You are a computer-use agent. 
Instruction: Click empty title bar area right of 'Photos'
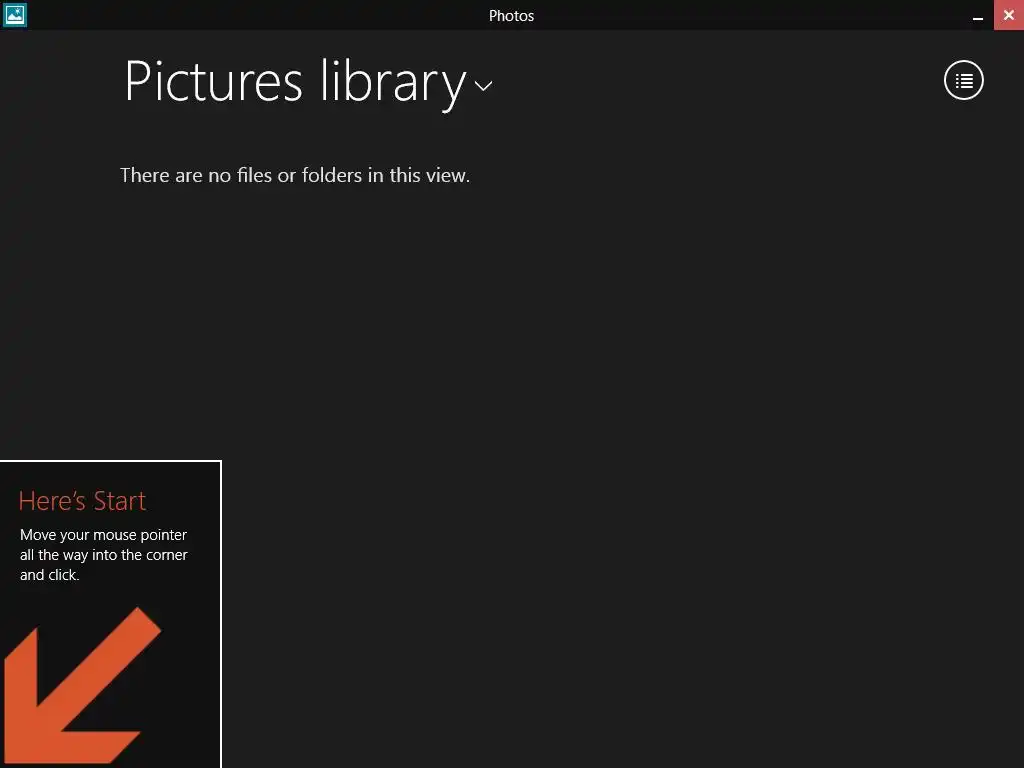(x=750, y=16)
